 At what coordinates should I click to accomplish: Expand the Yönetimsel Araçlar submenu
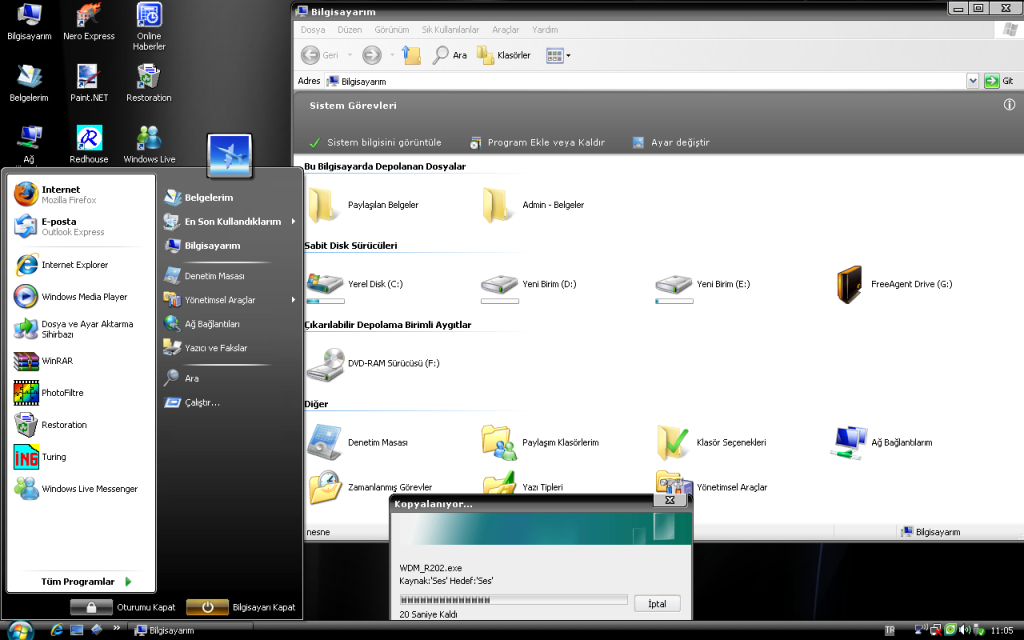pyautogui.click(x=220, y=298)
